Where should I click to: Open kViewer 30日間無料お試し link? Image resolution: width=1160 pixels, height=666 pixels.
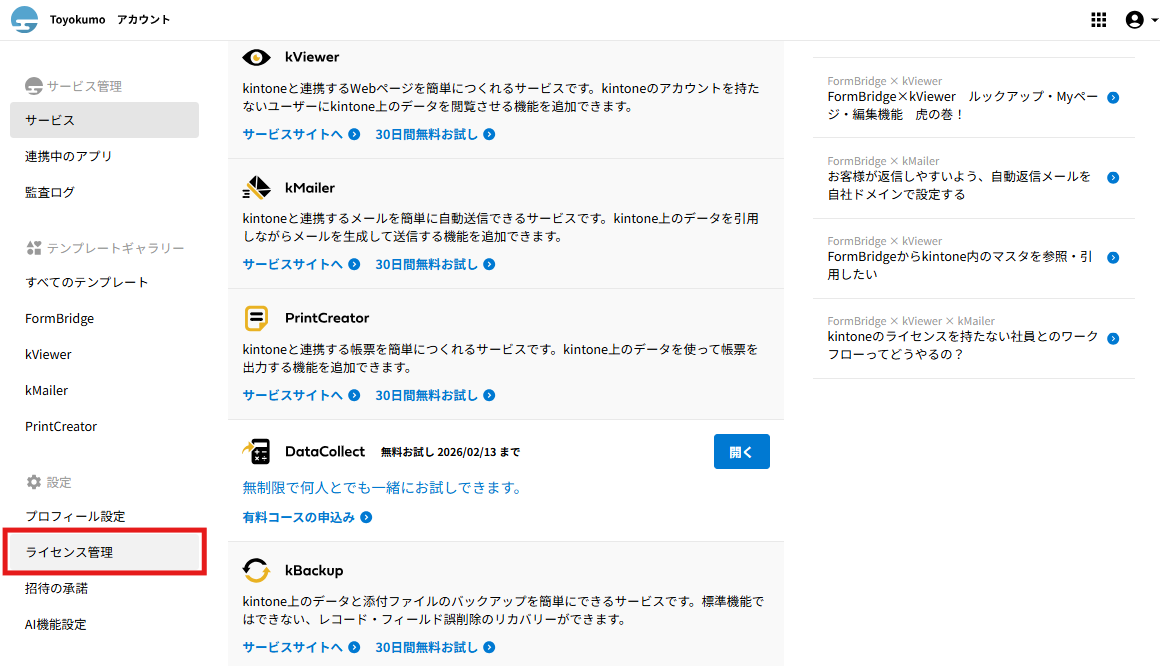click(x=435, y=134)
